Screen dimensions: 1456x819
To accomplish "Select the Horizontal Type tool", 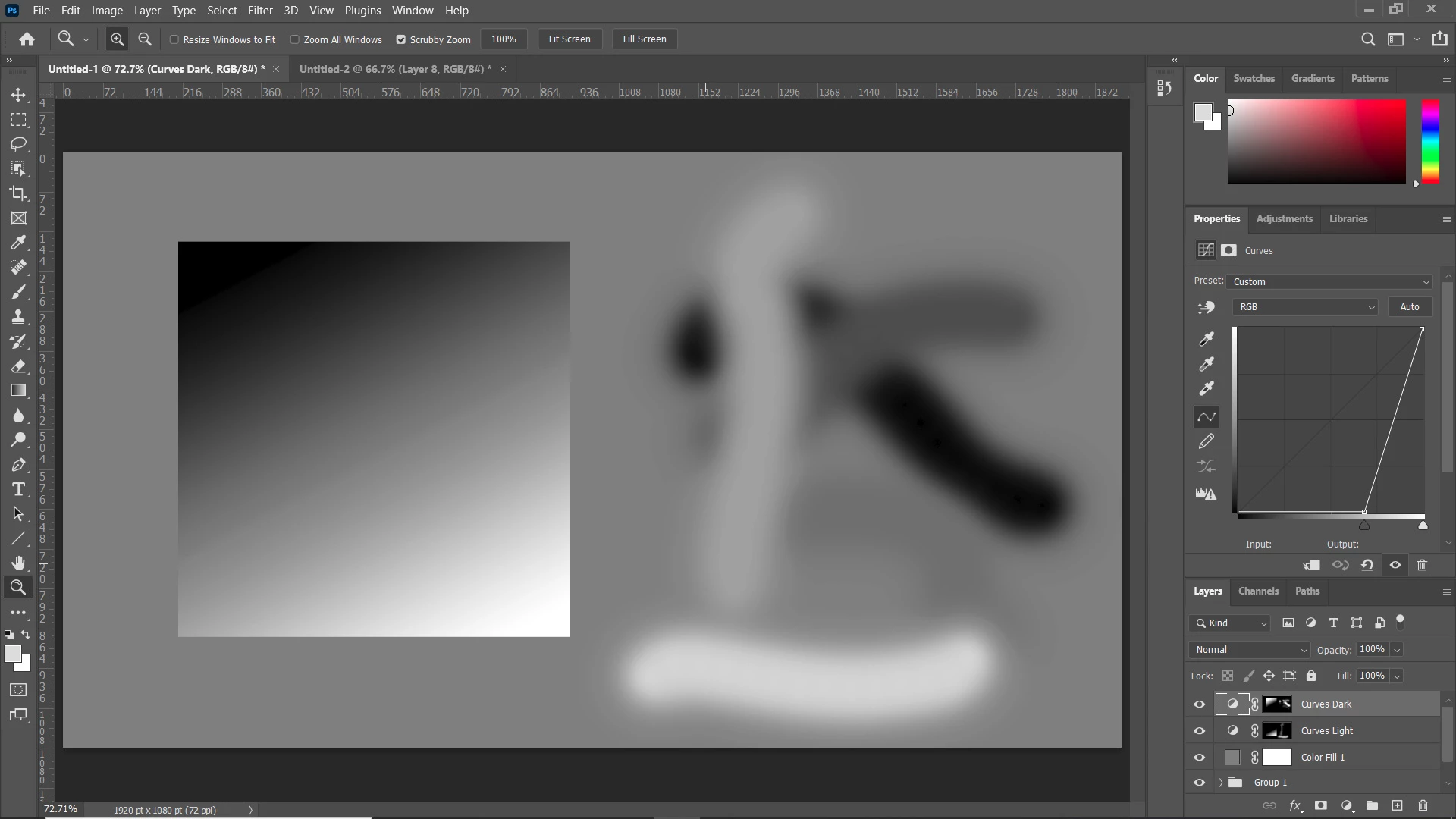I will coord(19,489).
